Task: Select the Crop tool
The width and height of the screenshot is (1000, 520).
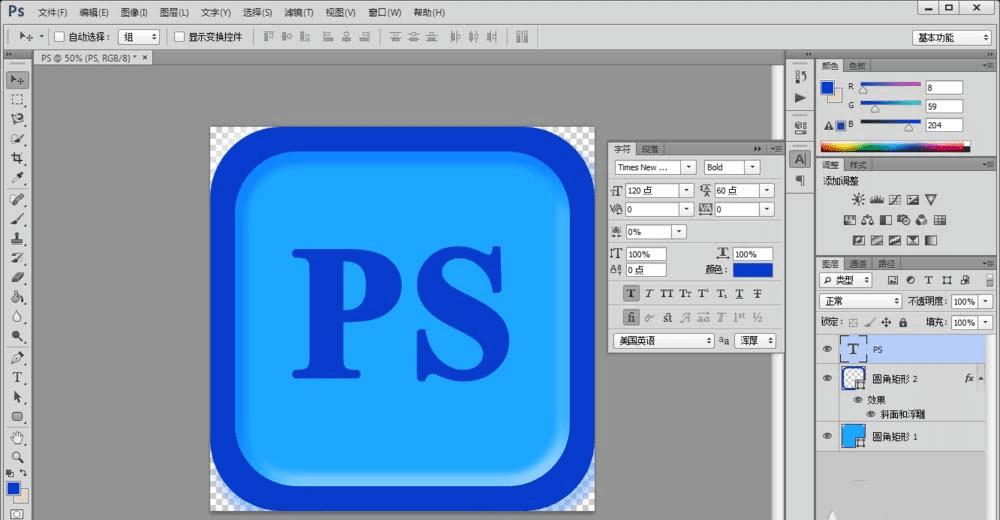Action: click(17, 158)
